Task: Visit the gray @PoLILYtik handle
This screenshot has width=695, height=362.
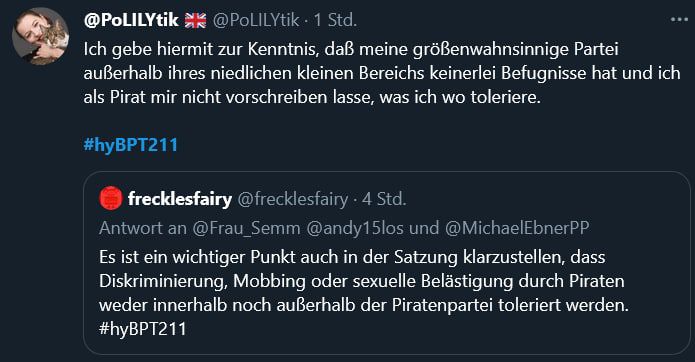Action: pos(256,20)
